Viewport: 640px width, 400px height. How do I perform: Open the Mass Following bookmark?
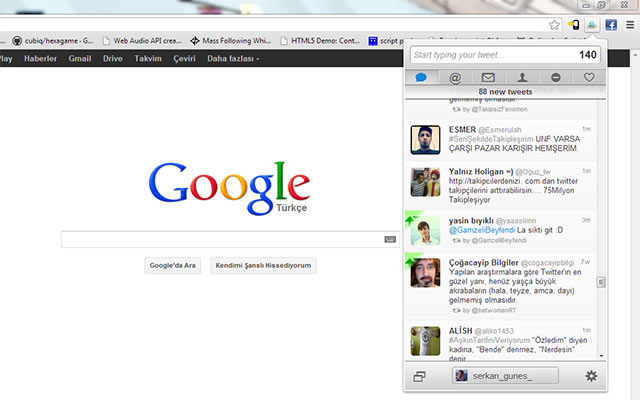pos(231,41)
